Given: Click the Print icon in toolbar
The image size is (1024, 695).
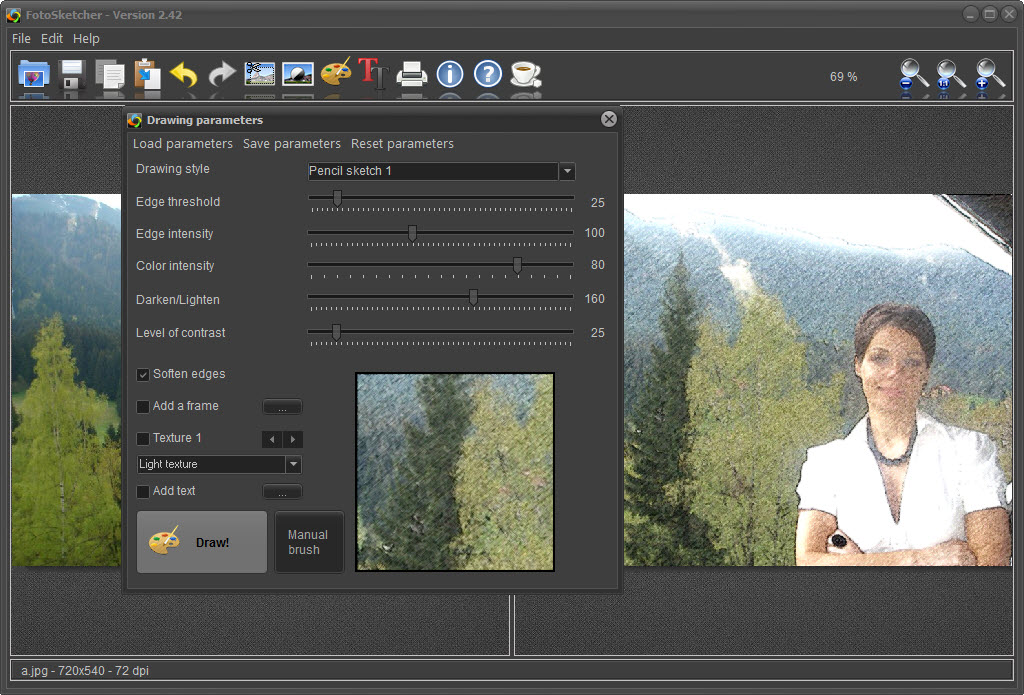Looking at the screenshot, I should pos(412,74).
